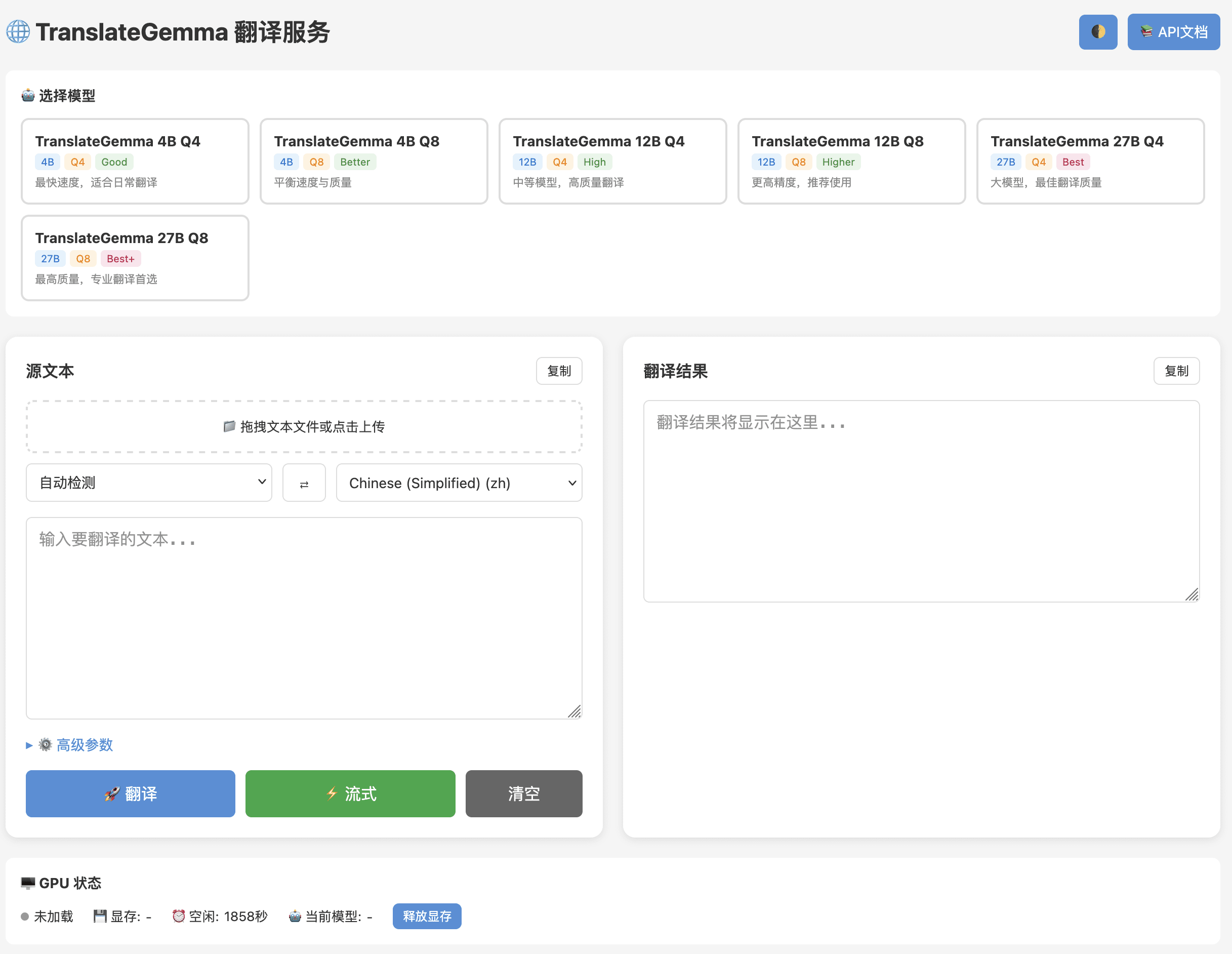Click the source textarea resize handle
The width and height of the screenshot is (1232, 954).
(575, 712)
